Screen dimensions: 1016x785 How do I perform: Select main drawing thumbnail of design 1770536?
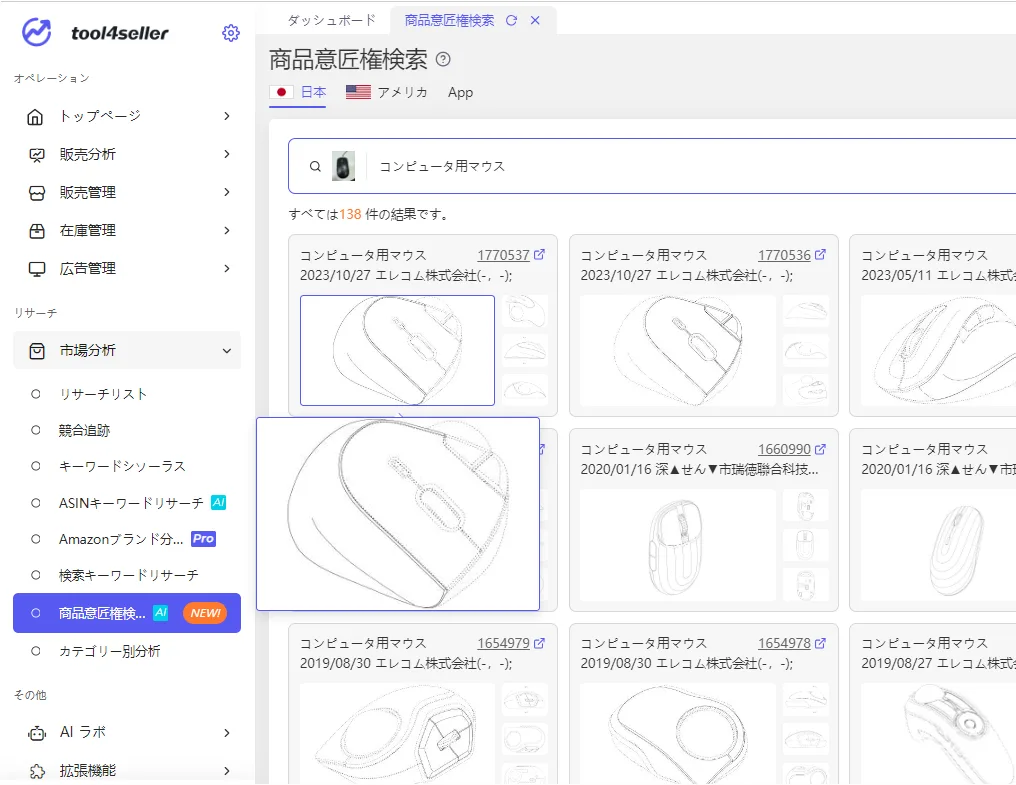point(678,351)
